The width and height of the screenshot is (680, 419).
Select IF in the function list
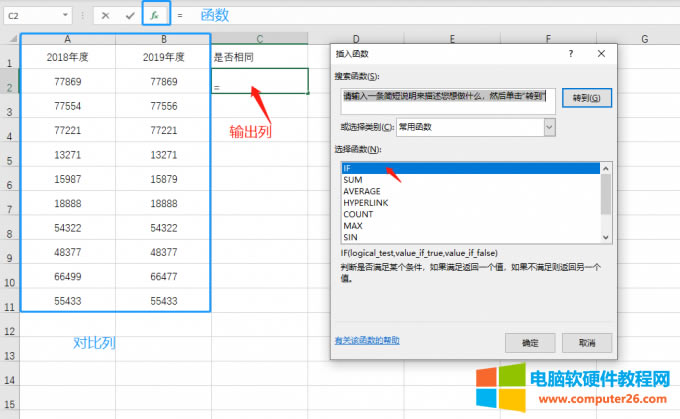pyautogui.click(x=470, y=169)
